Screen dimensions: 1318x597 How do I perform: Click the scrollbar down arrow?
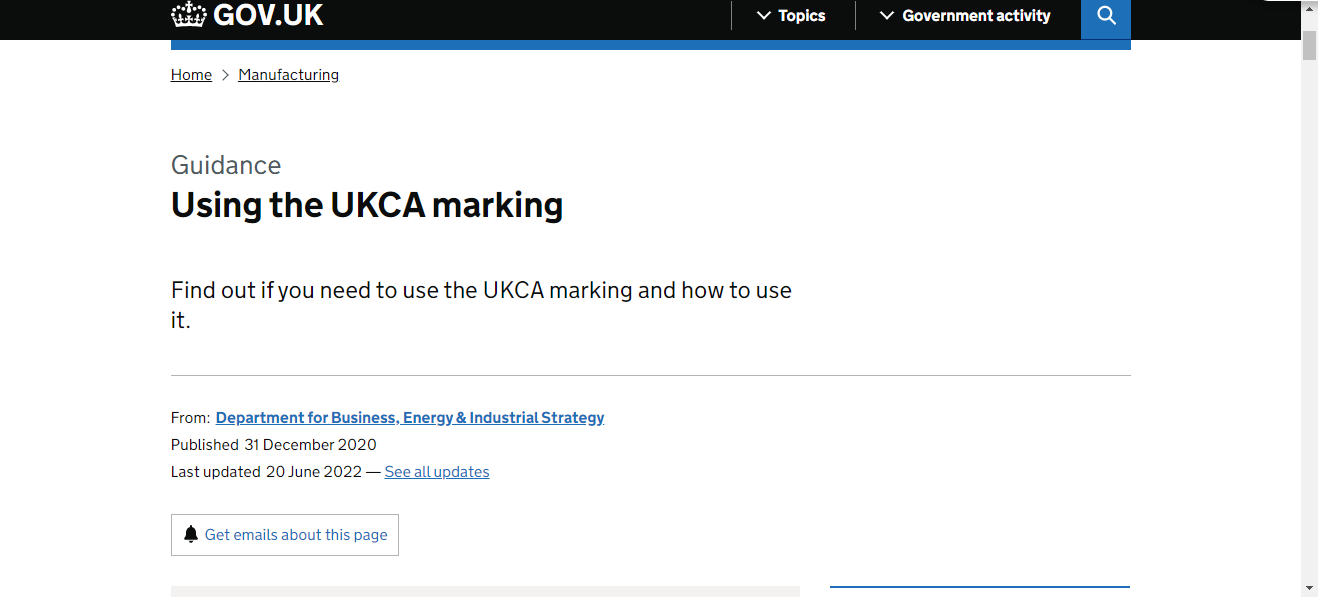[1309, 587]
